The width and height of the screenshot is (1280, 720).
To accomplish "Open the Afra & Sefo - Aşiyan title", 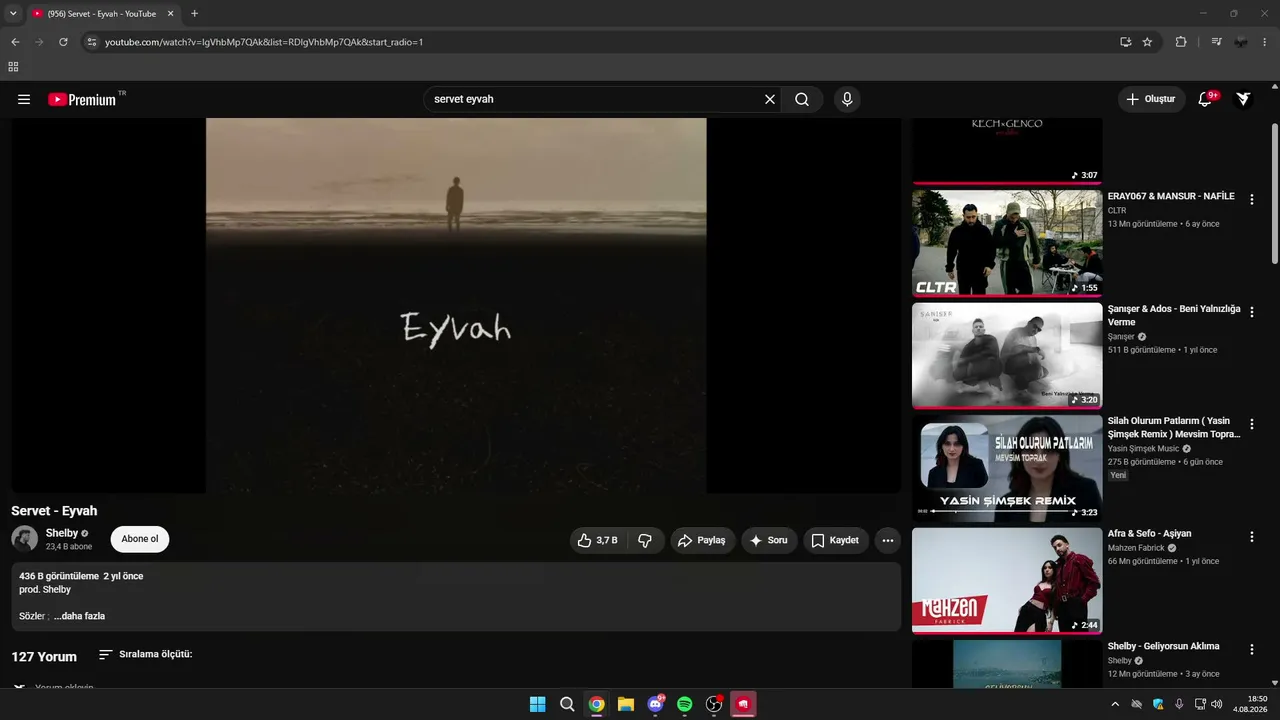I will pos(1149,533).
